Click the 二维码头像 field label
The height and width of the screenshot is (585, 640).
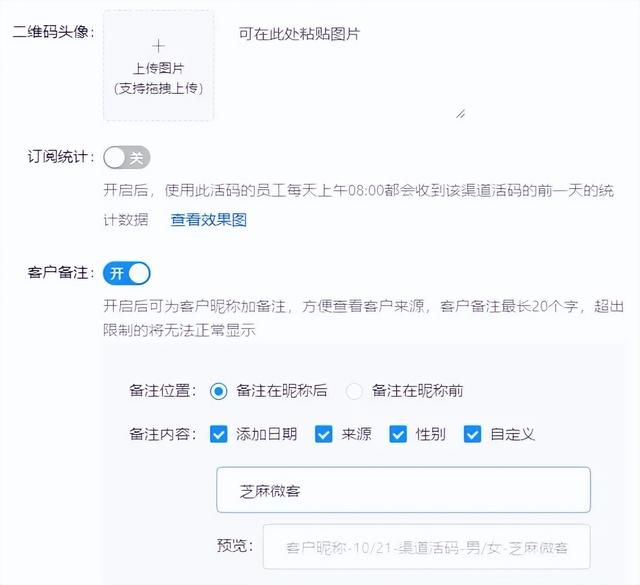pyautogui.click(x=53, y=32)
